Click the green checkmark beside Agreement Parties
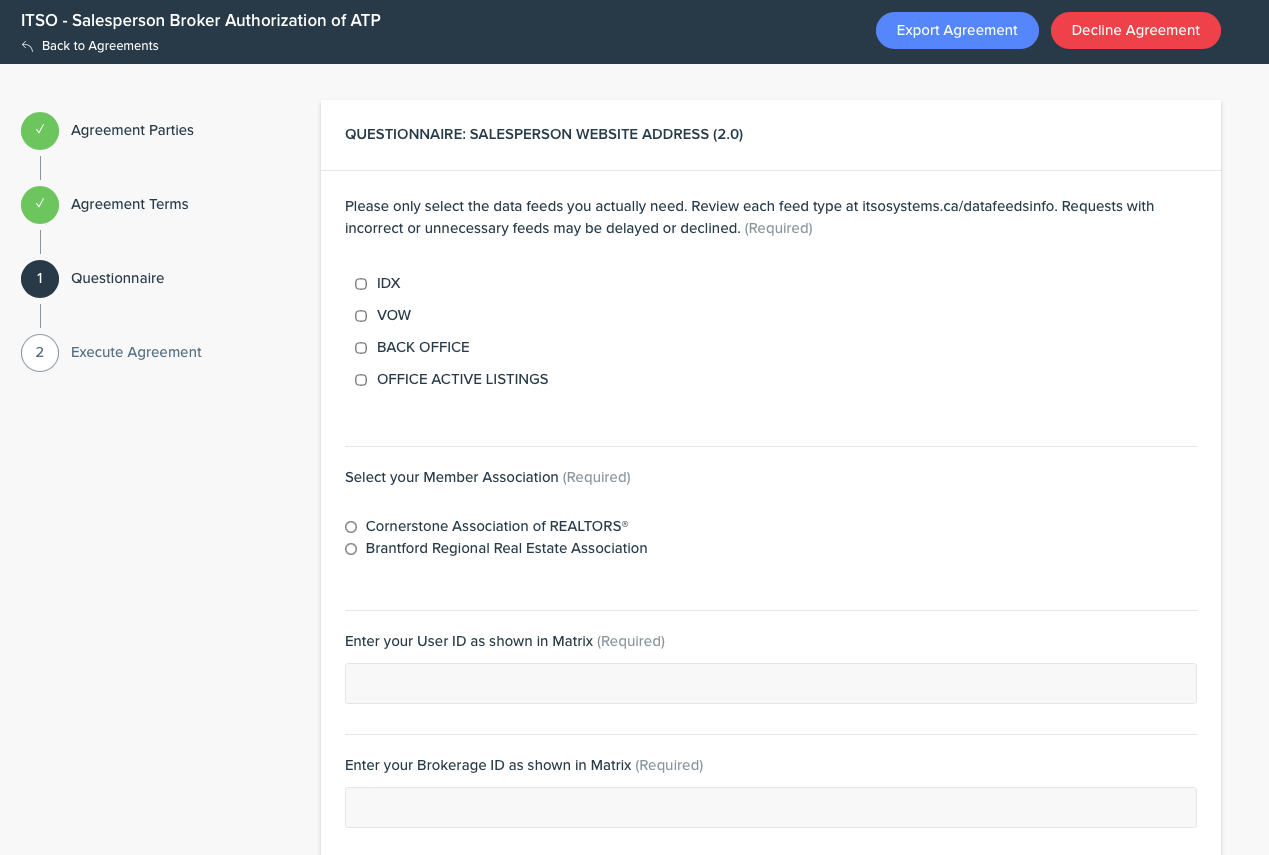The image size is (1269, 855). click(x=40, y=131)
